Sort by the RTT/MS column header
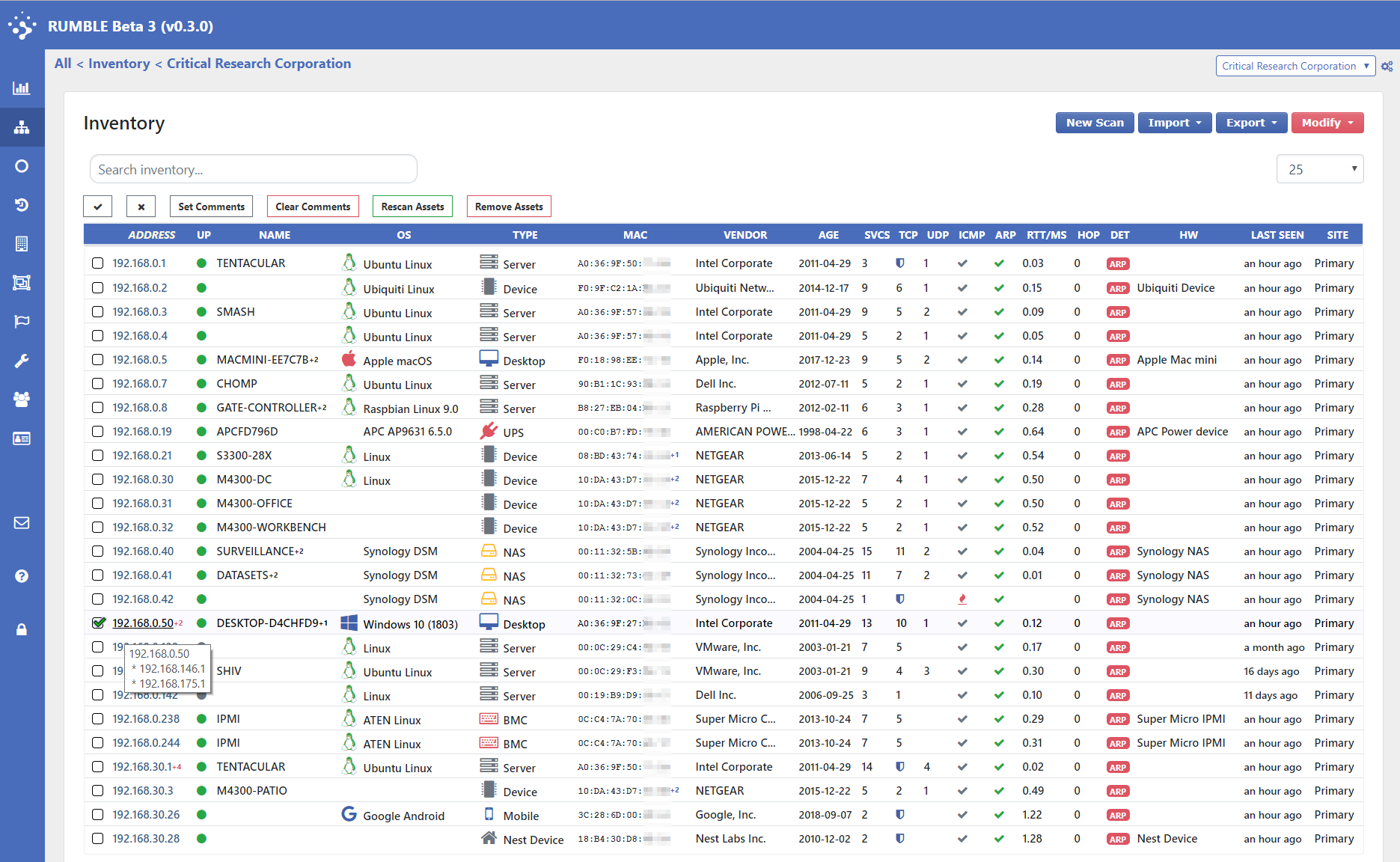This screenshot has height=862, width=1400. click(1047, 235)
